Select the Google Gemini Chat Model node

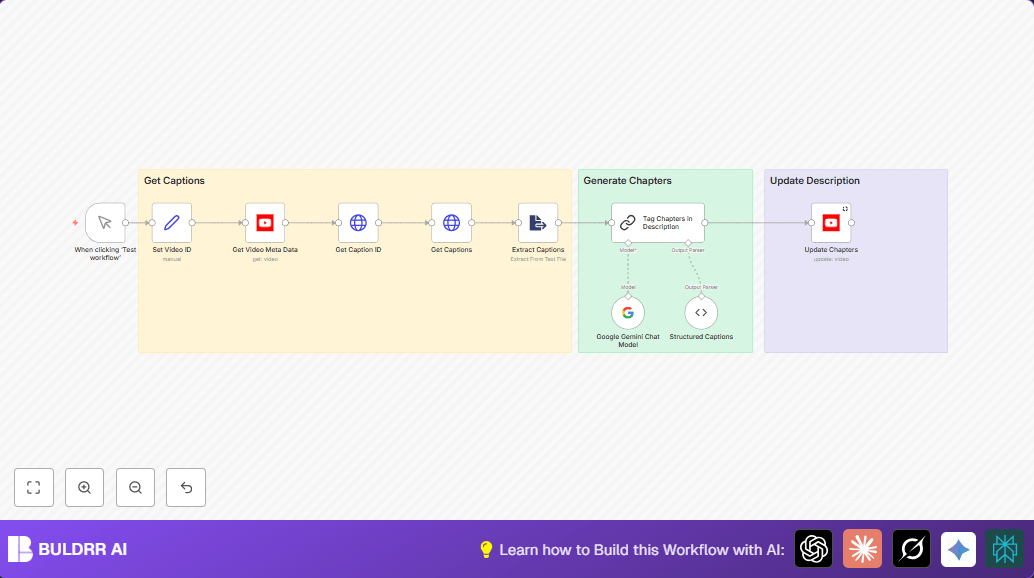(x=628, y=312)
